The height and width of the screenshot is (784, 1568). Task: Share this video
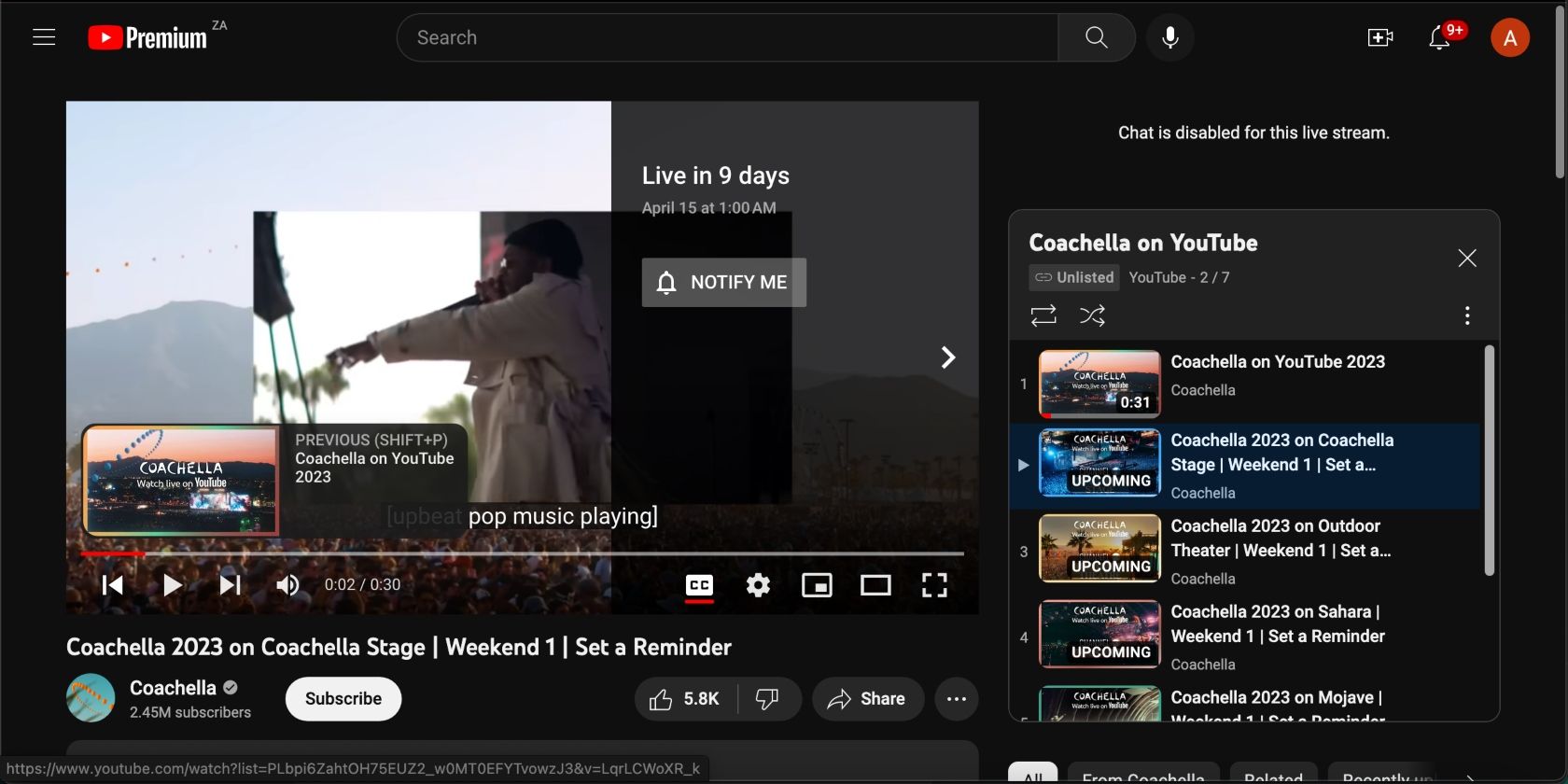[x=868, y=699]
